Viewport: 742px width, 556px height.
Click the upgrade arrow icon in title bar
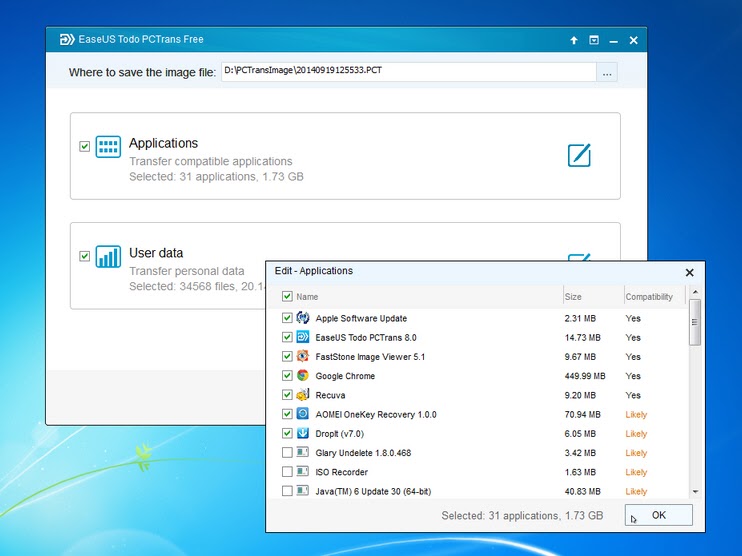coord(574,40)
